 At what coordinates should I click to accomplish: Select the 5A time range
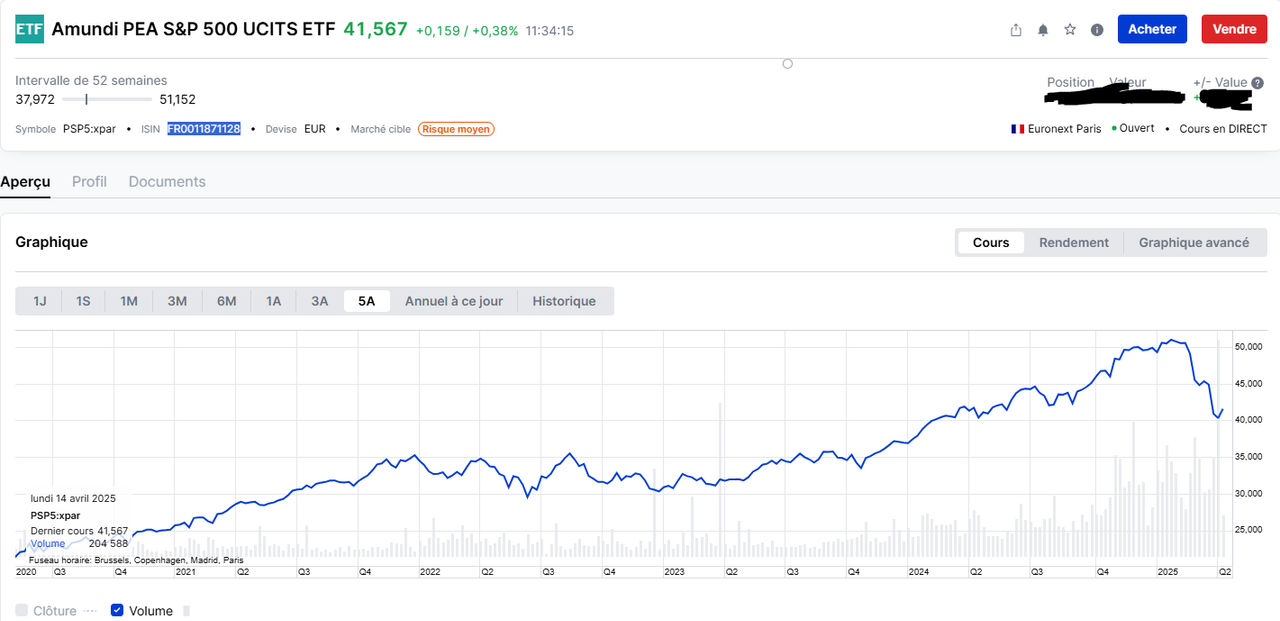[x=366, y=301]
